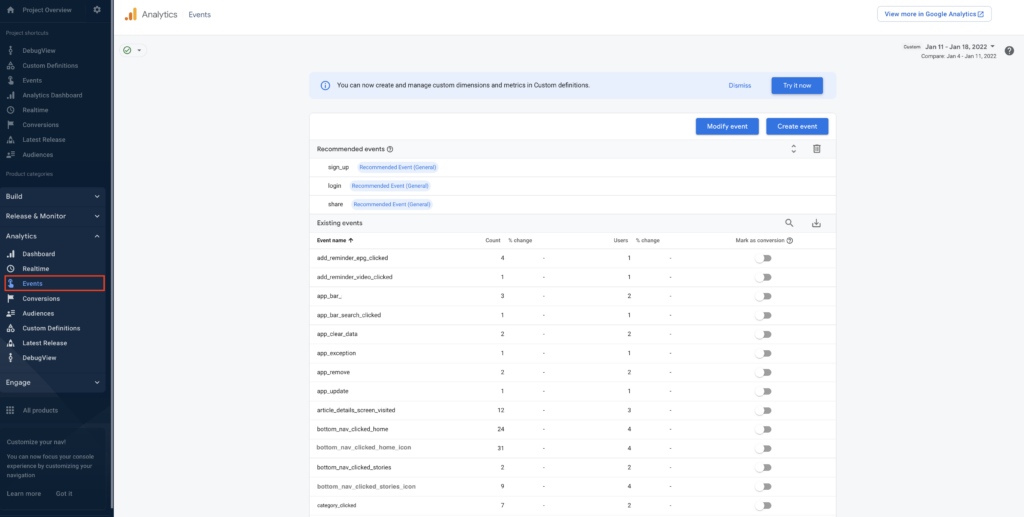
Task: Open Project Overview home icon
Action: point(11,10)
